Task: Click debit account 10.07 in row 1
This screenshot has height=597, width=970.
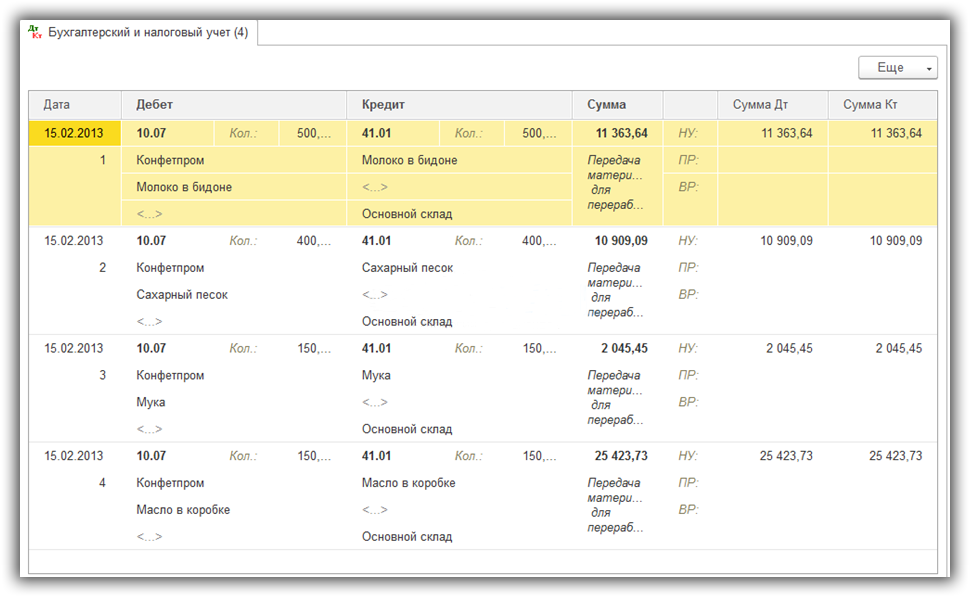Action: click(x=151, y=133)
